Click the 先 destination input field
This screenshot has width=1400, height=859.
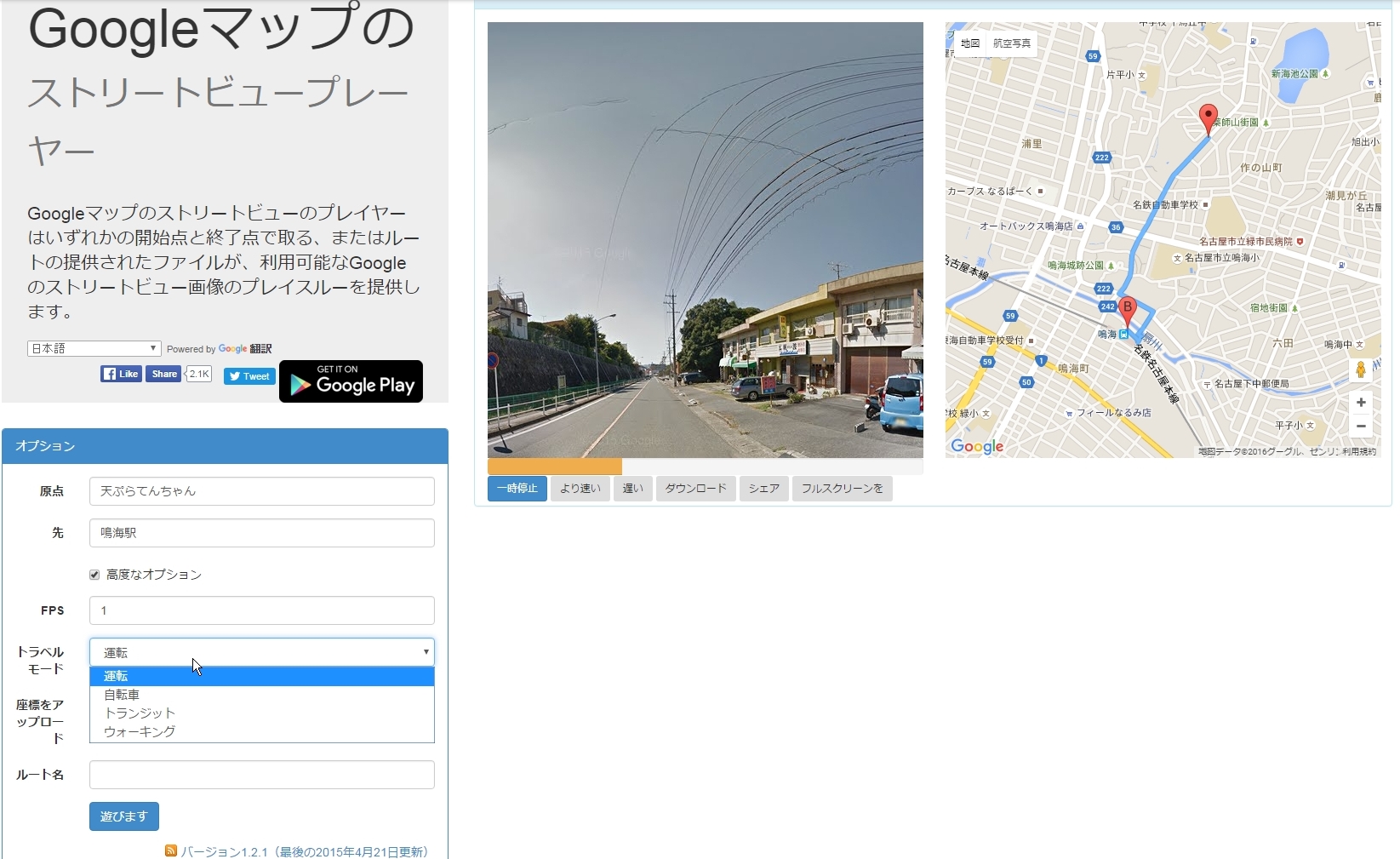[262, 533]
